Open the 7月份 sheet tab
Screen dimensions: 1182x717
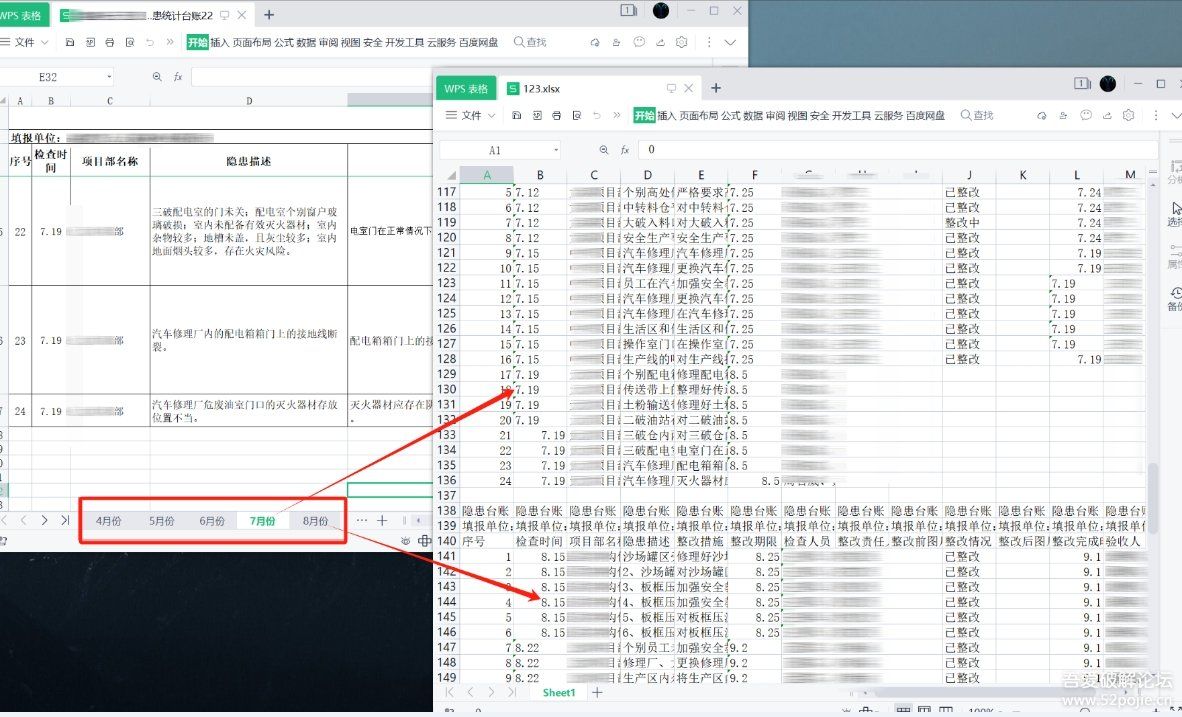pyautogui.click(x=262, y=521)
